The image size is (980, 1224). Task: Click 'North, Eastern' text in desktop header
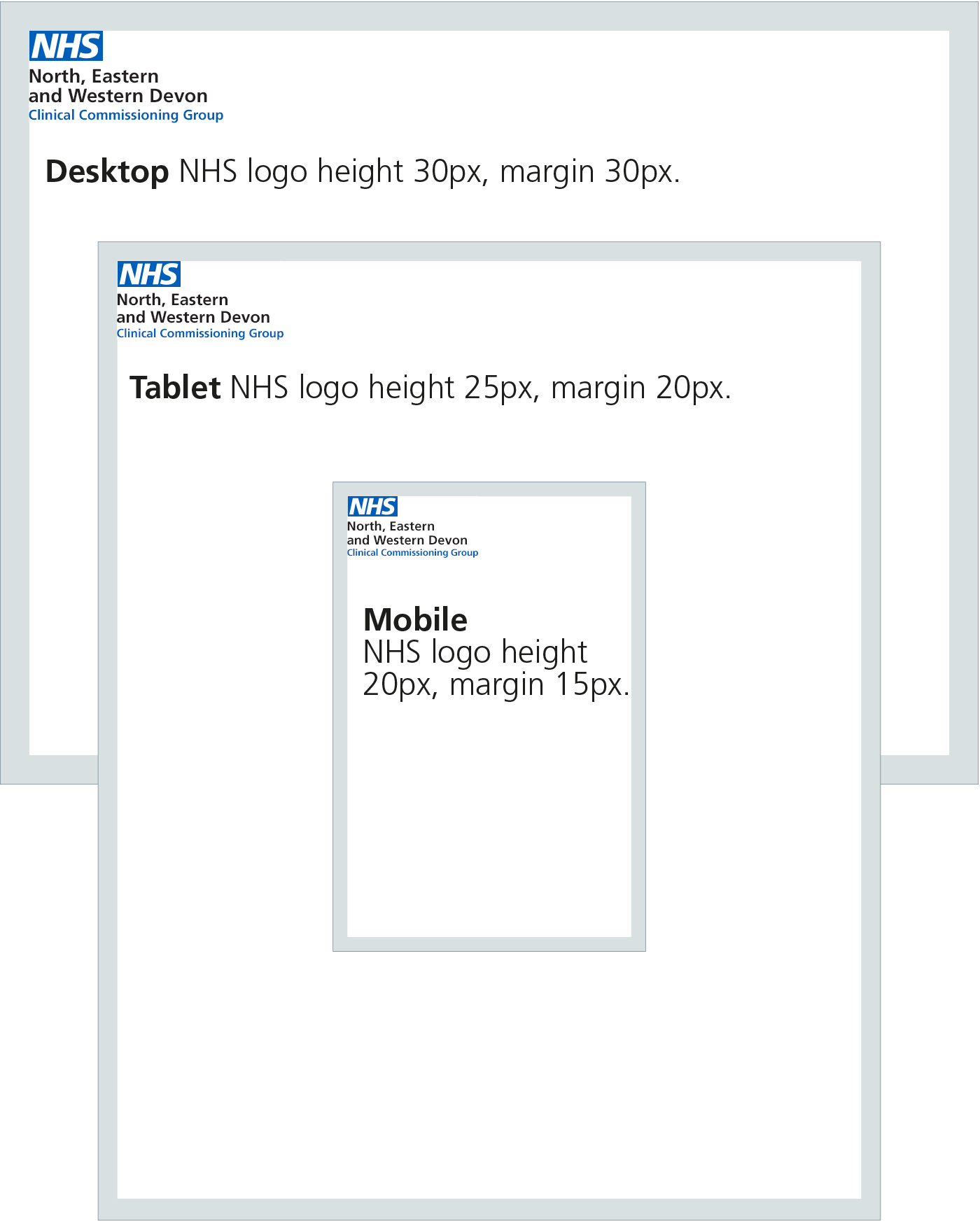(x=94, y=76)
